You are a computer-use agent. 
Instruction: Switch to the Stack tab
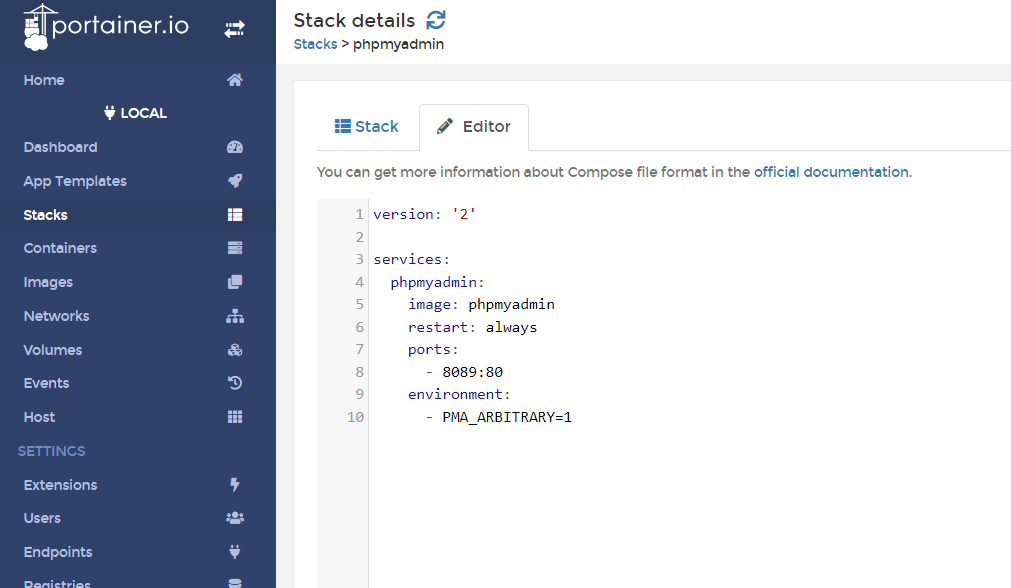point(366,127)
